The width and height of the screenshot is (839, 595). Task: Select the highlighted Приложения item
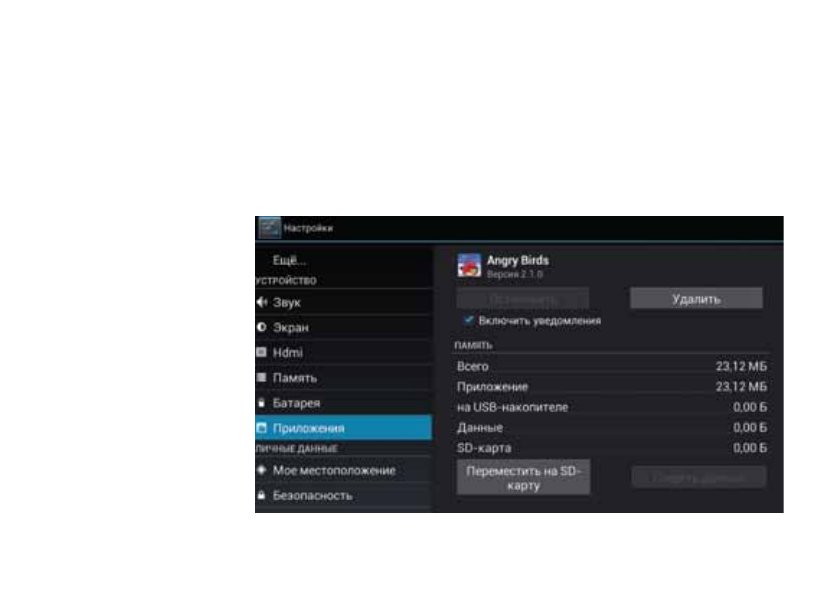pos(344,428)
